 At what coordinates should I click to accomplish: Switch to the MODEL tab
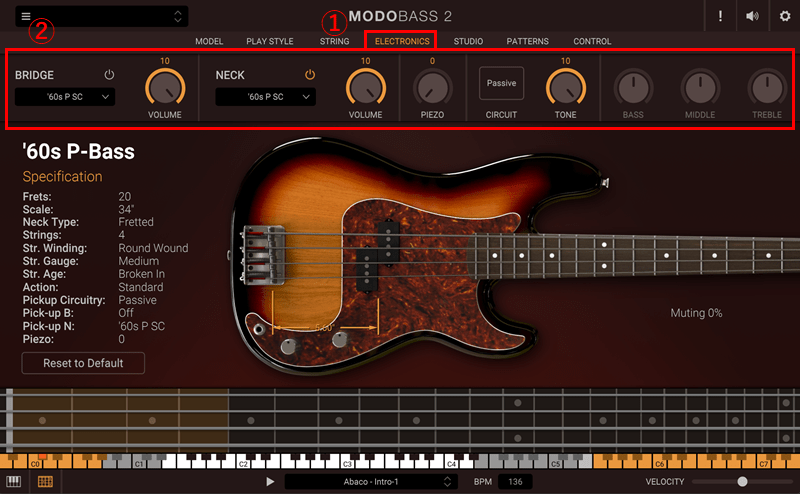[x=209, y=41]
